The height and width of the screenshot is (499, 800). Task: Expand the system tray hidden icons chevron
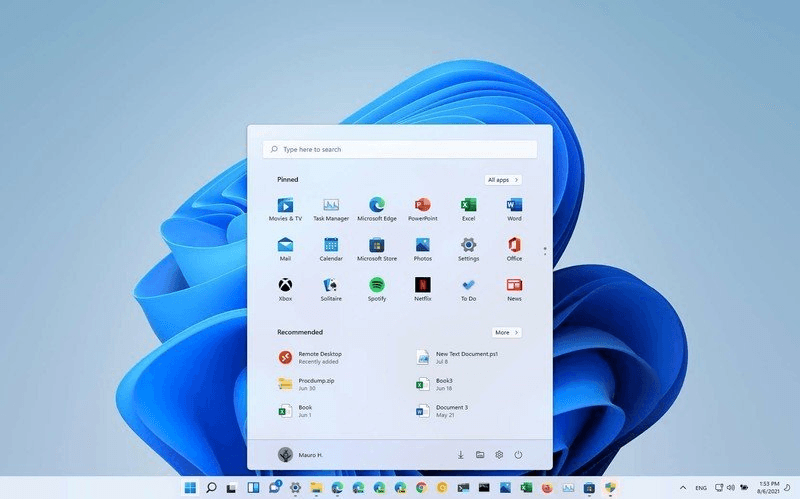click(x=682, y=488)
